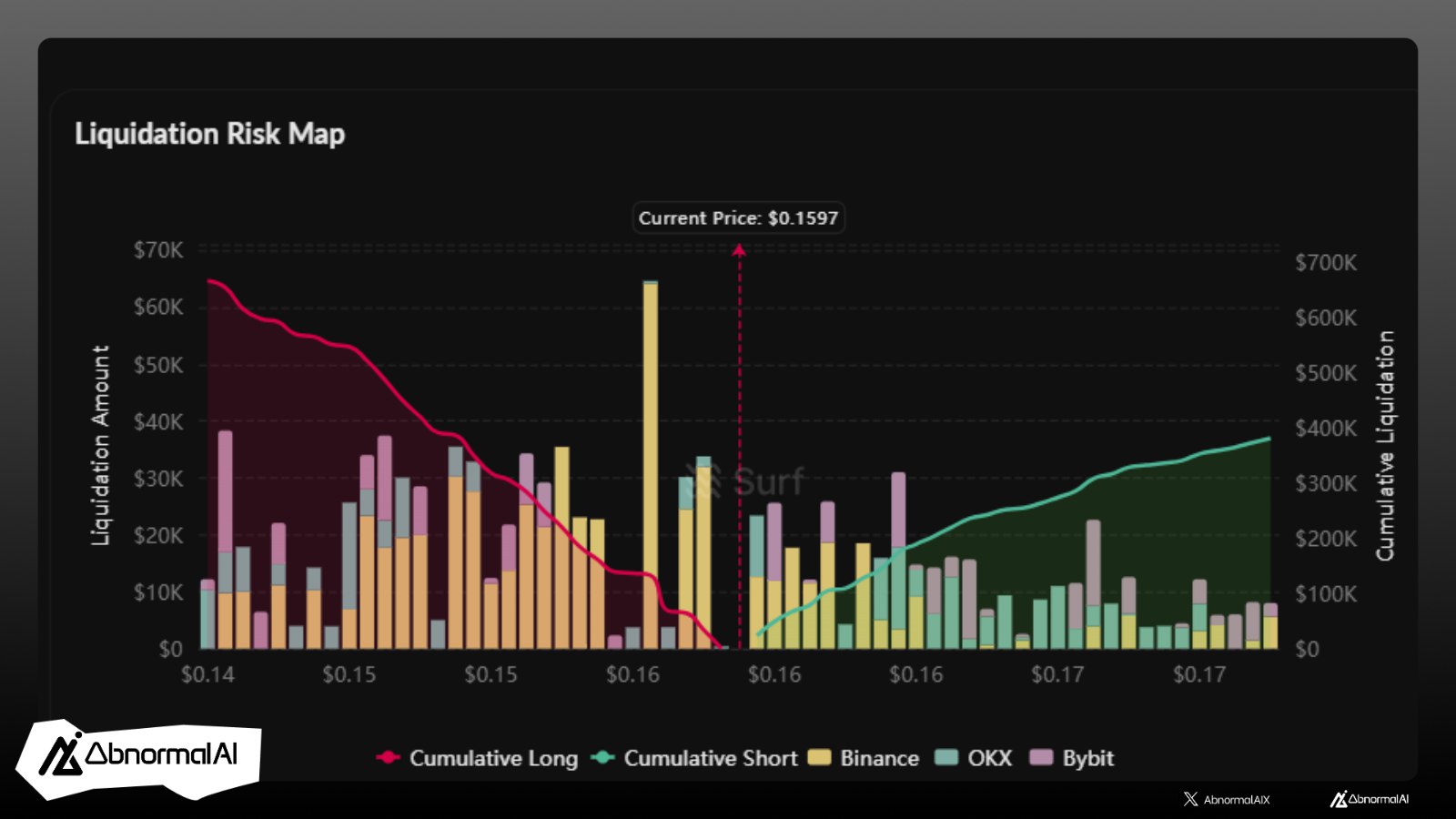Click the $30K left axis label
Viewport: 1456px width, 819px height.
point(158,479)
